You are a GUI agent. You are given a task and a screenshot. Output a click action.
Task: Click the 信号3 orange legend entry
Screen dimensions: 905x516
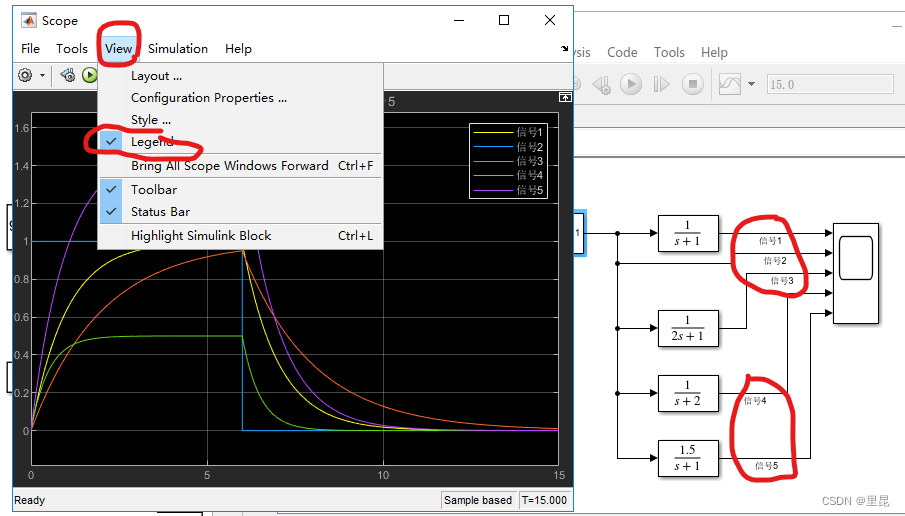(x=508, y=161)
